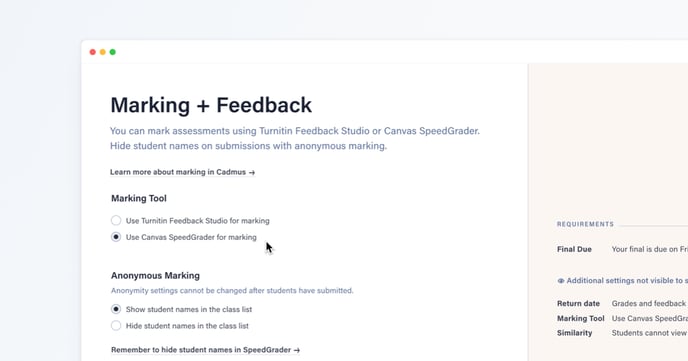Click the Marking Tool row in requirements panel
This screenshot has height=361, width=688.
tap(622, 318)
